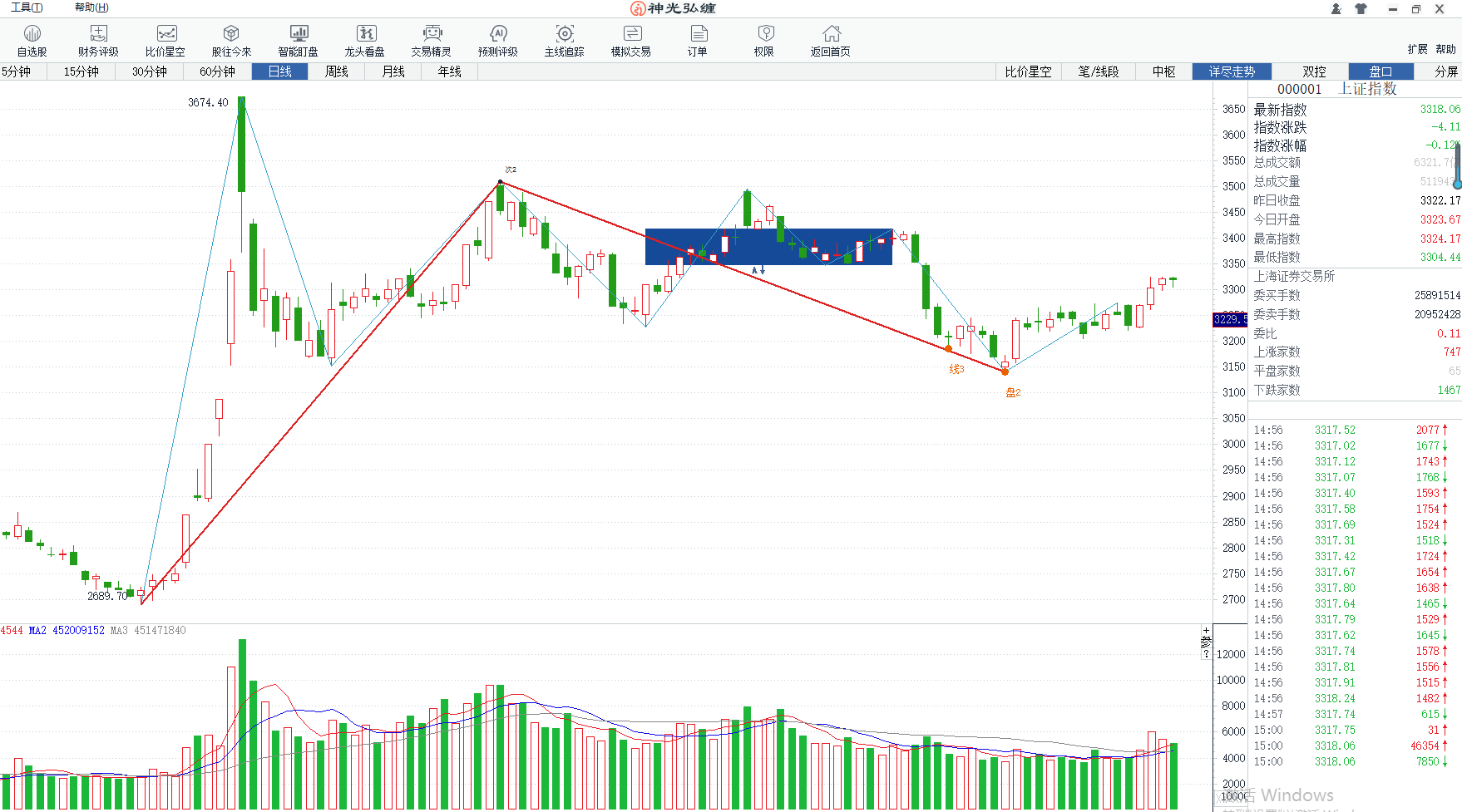Open the 工具(T) menu
This screenshot has width=1462, height=812.
click(27, 7)
